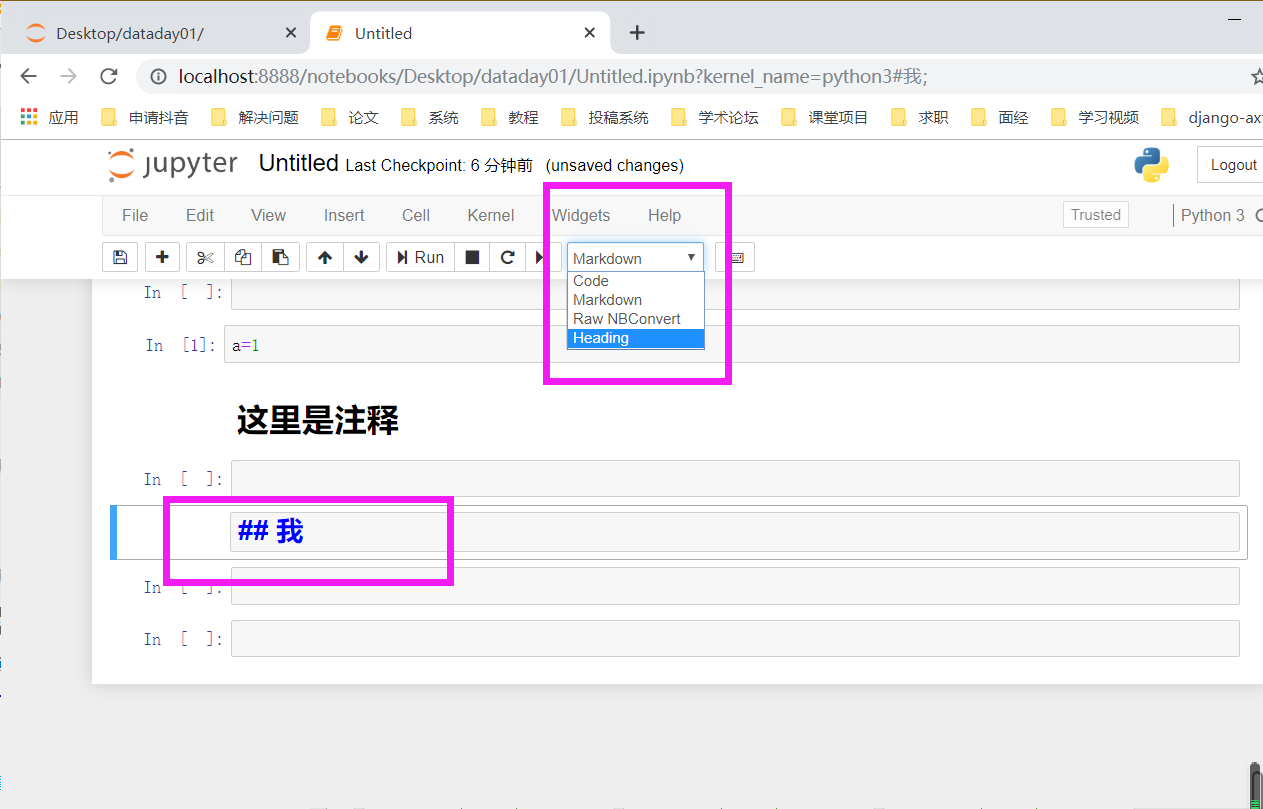The height and width of the screenshot is (809, 1263).
Task: Open the 教程 bookmark folder
Action: click(x=510, y=117)
